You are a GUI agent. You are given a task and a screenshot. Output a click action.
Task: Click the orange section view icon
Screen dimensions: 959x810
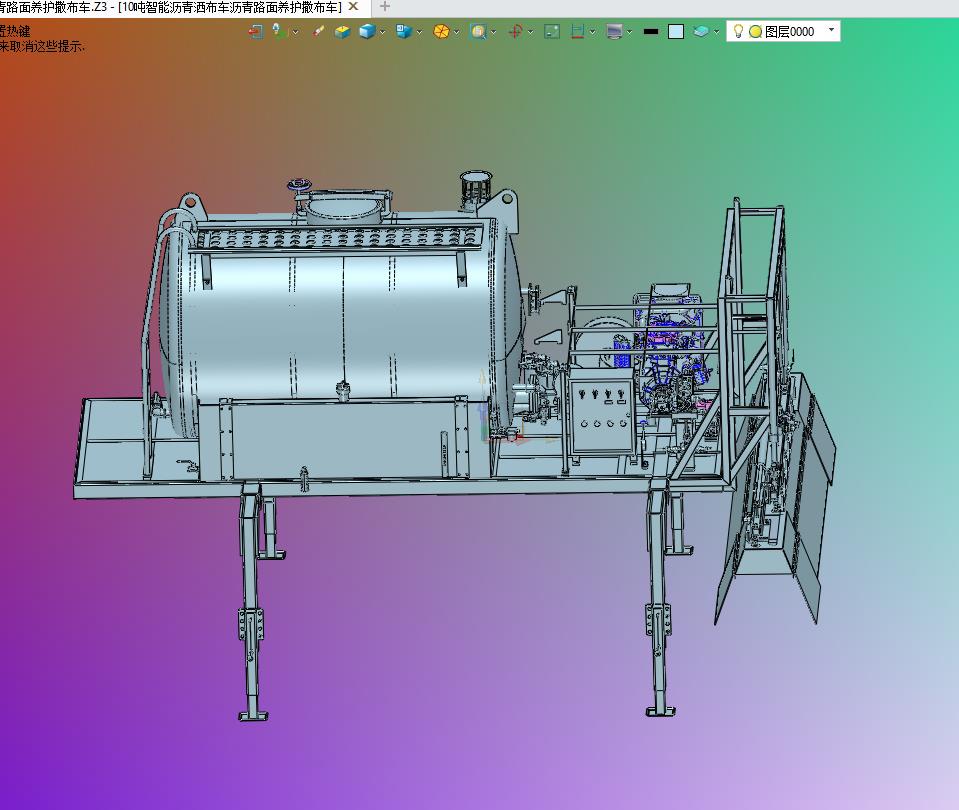point(441,31)
